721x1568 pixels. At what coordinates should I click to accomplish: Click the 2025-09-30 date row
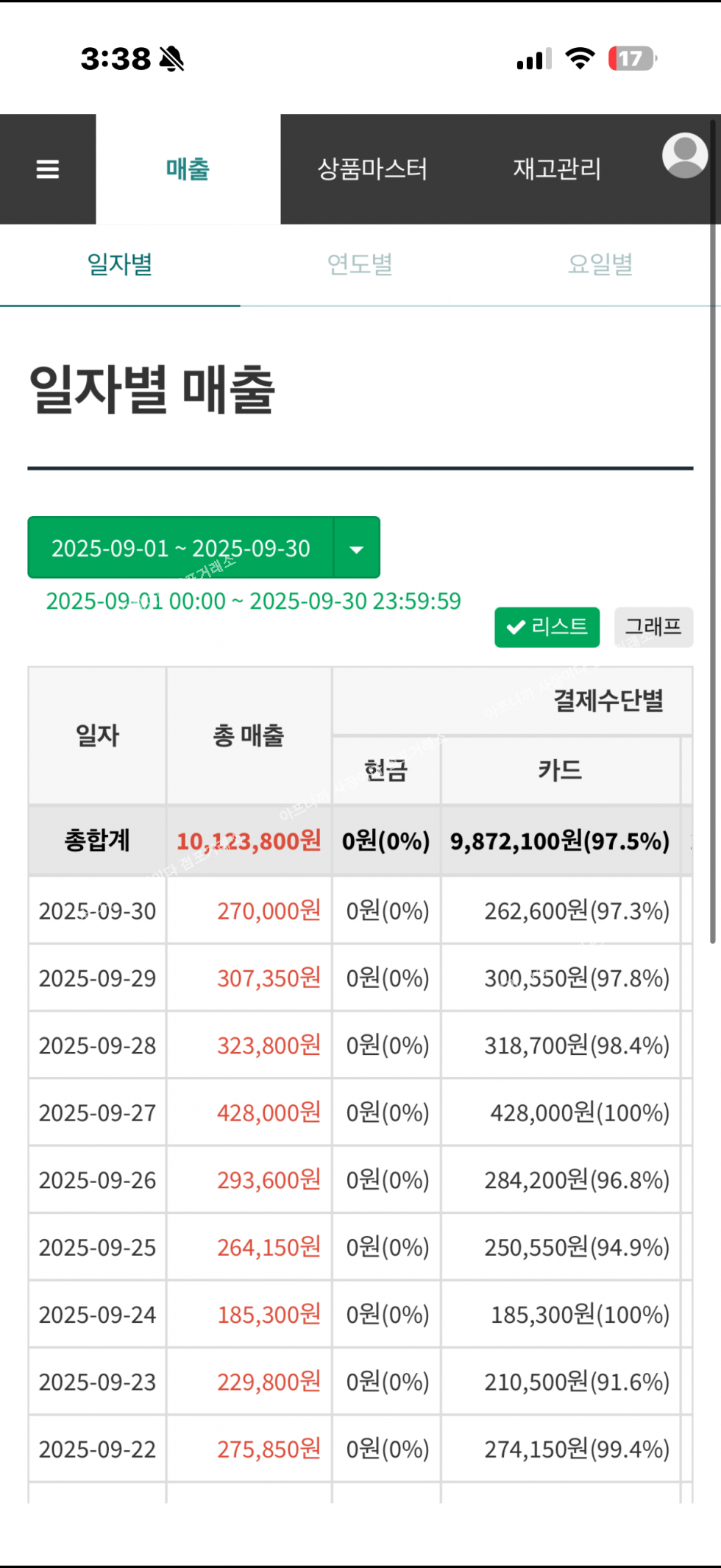pyautogui.click(x=97, y=911)
